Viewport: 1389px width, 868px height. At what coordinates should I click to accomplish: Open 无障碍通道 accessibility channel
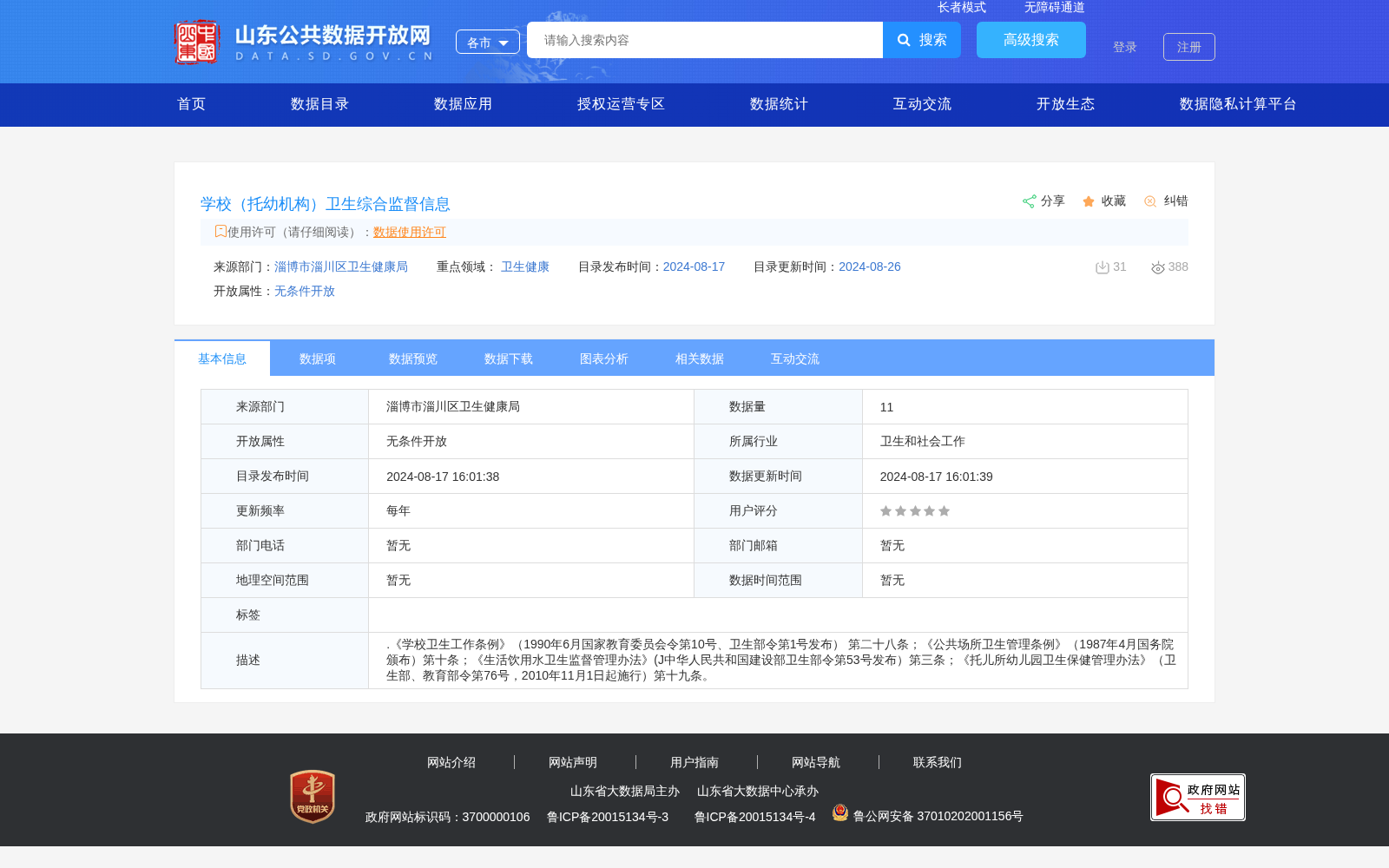coord(1055,8)
